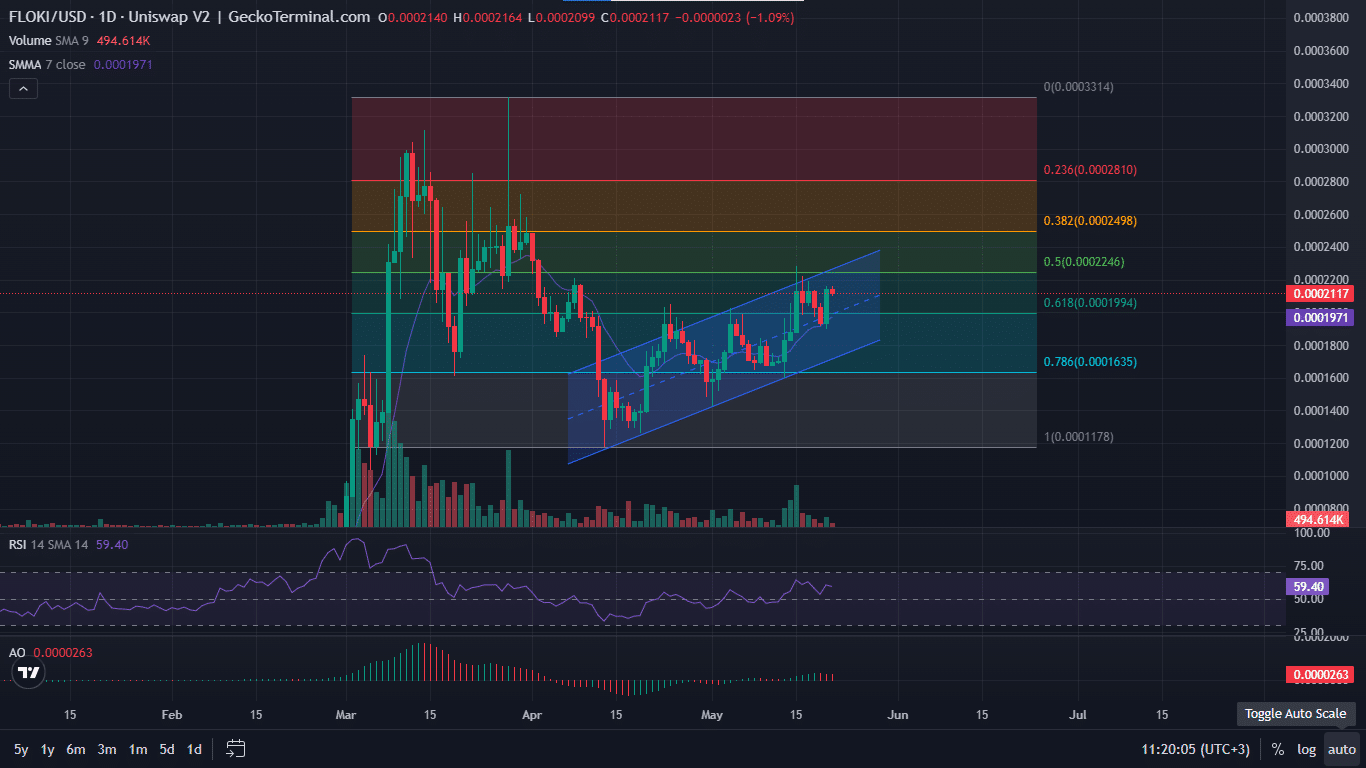Click the current price tag 0.0002117
Image resolution: width=1366 pixels, height=768 pixels.
click(x=1321, y=294)
